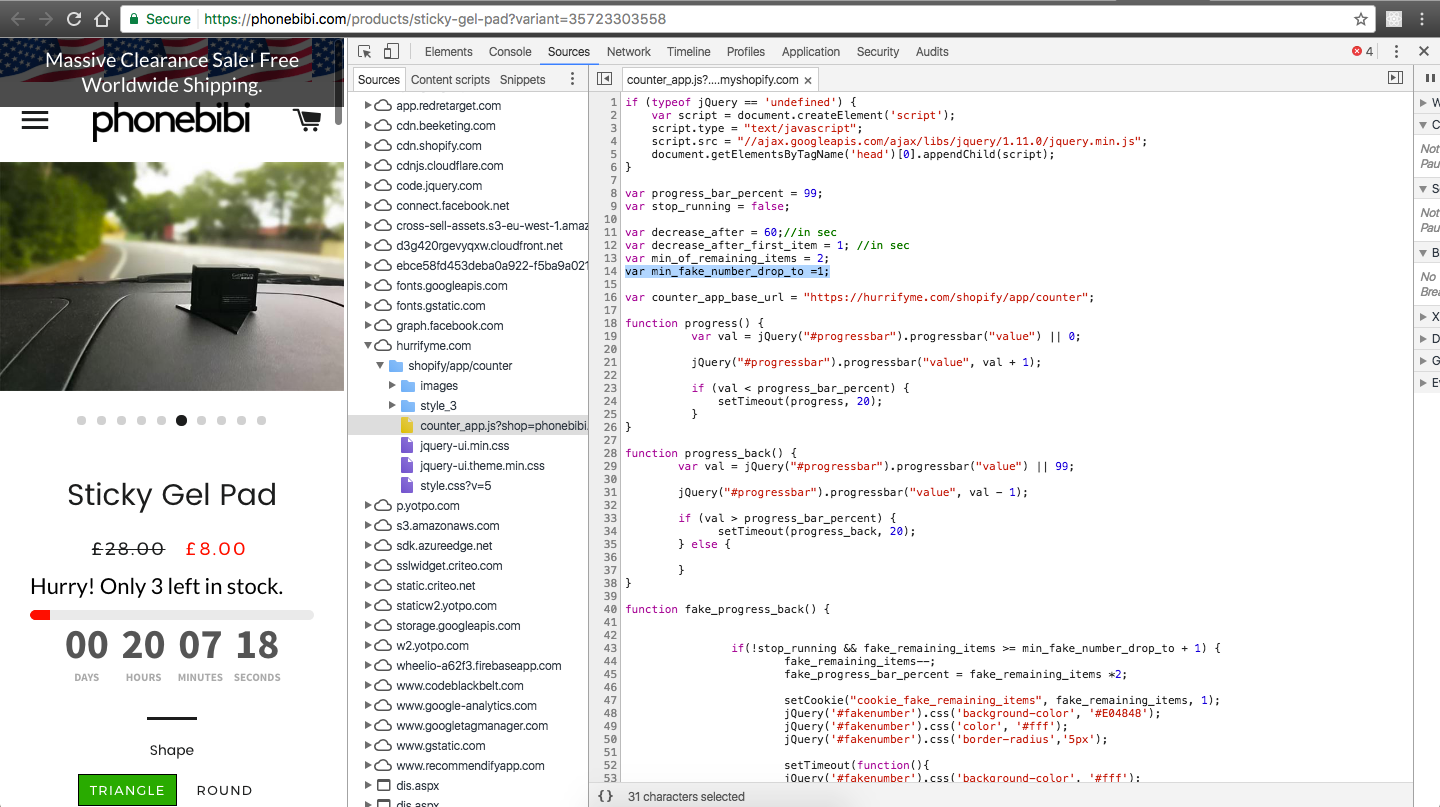Click the browser reload icon
Viewport: 1440px width, 807px height.
[74, 19]
